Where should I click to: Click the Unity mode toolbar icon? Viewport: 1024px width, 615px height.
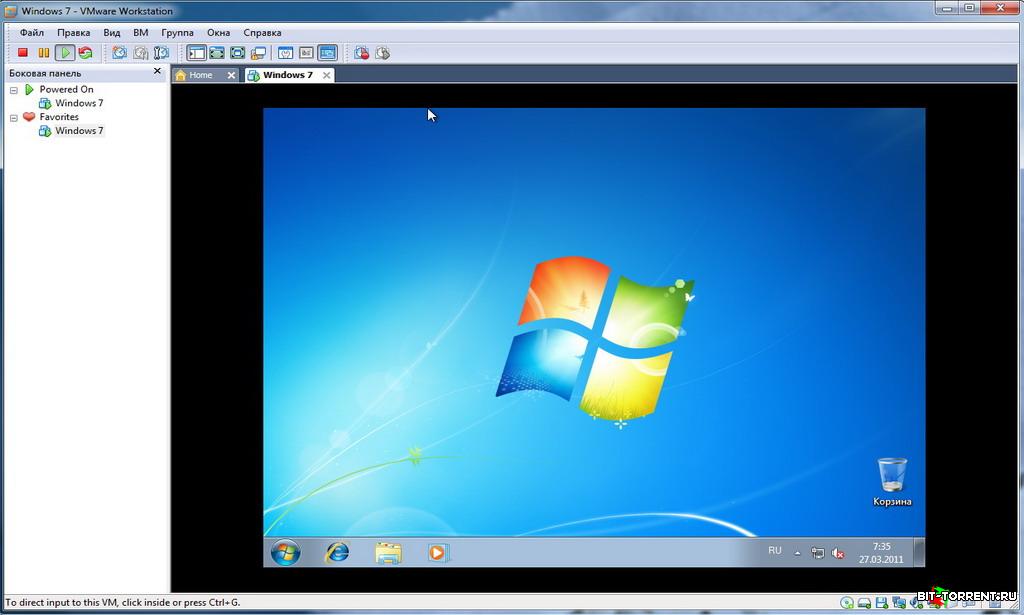(259, 53)
